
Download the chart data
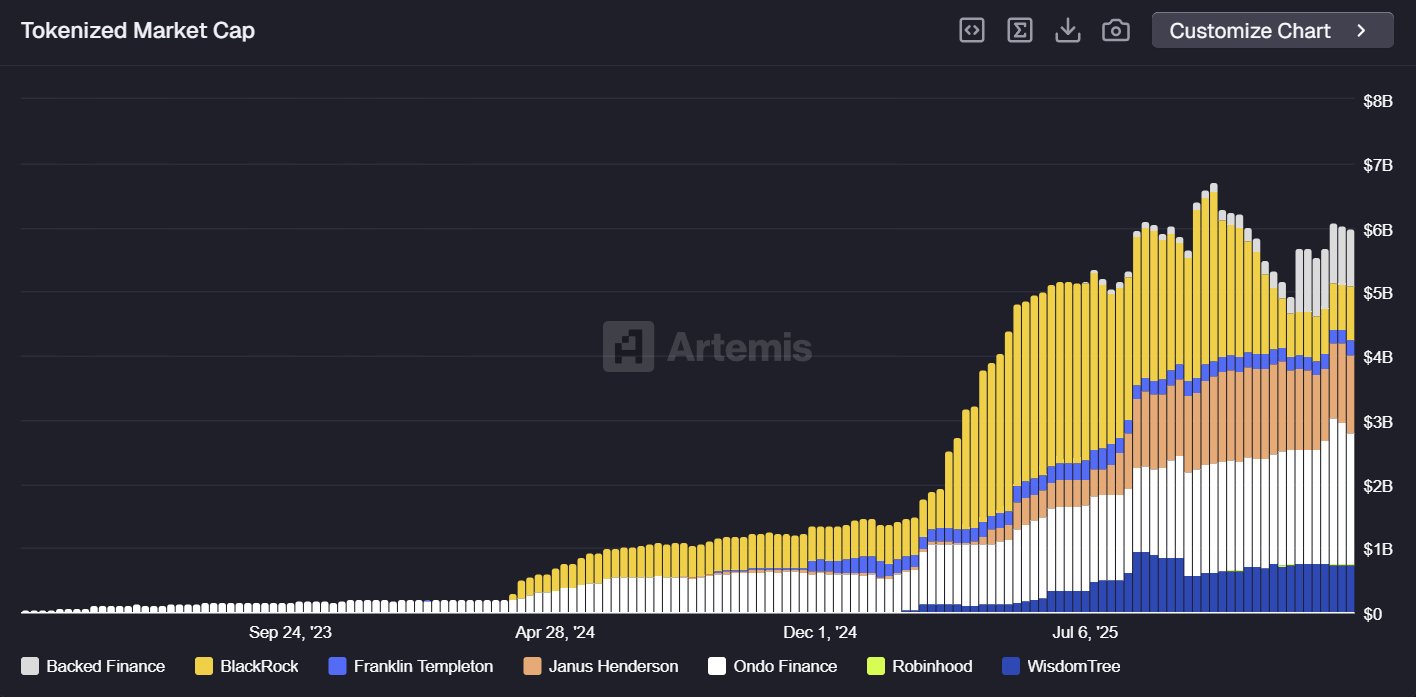point(1068,30)
